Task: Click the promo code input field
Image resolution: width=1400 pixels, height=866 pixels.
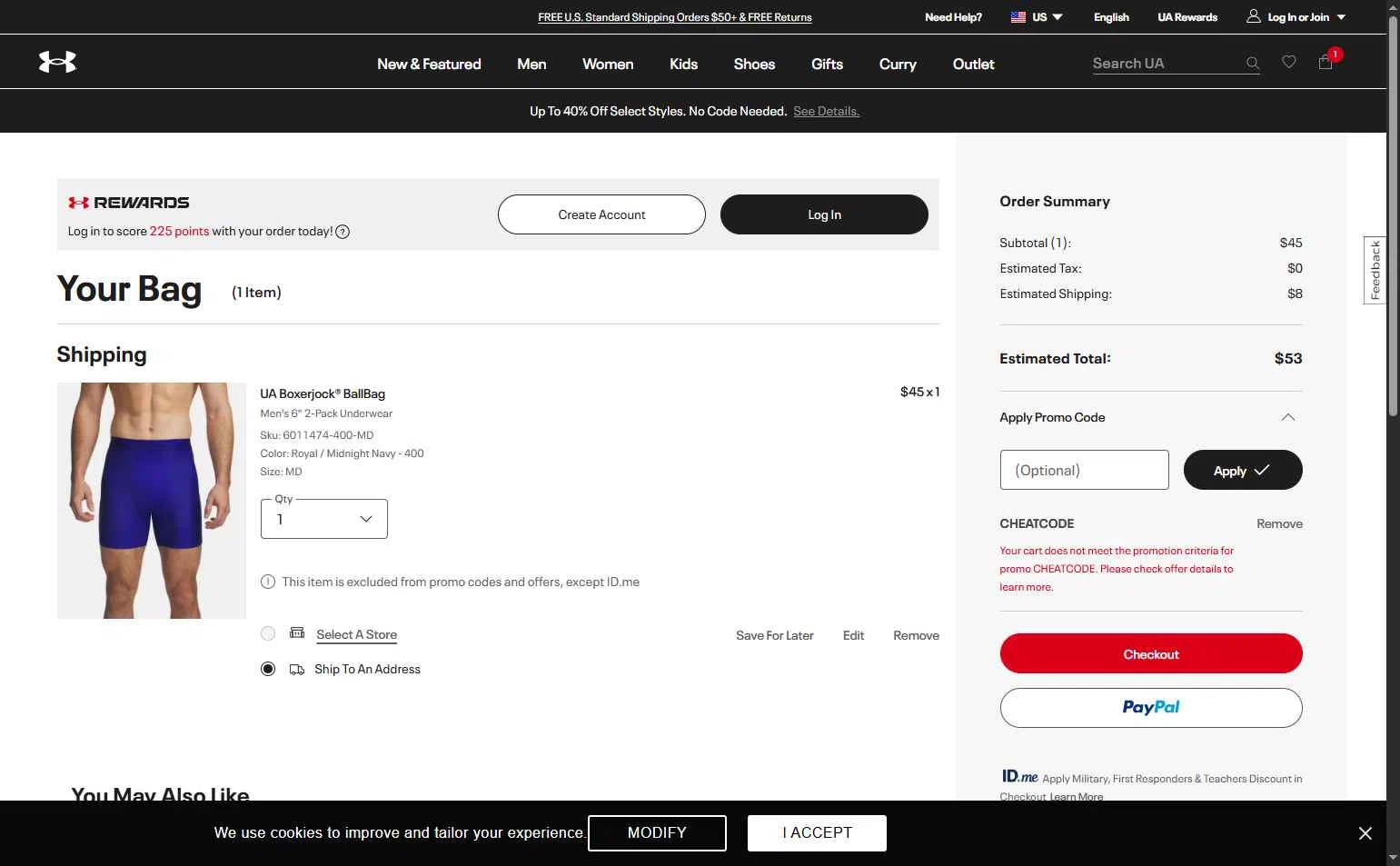Action: 1084,470
